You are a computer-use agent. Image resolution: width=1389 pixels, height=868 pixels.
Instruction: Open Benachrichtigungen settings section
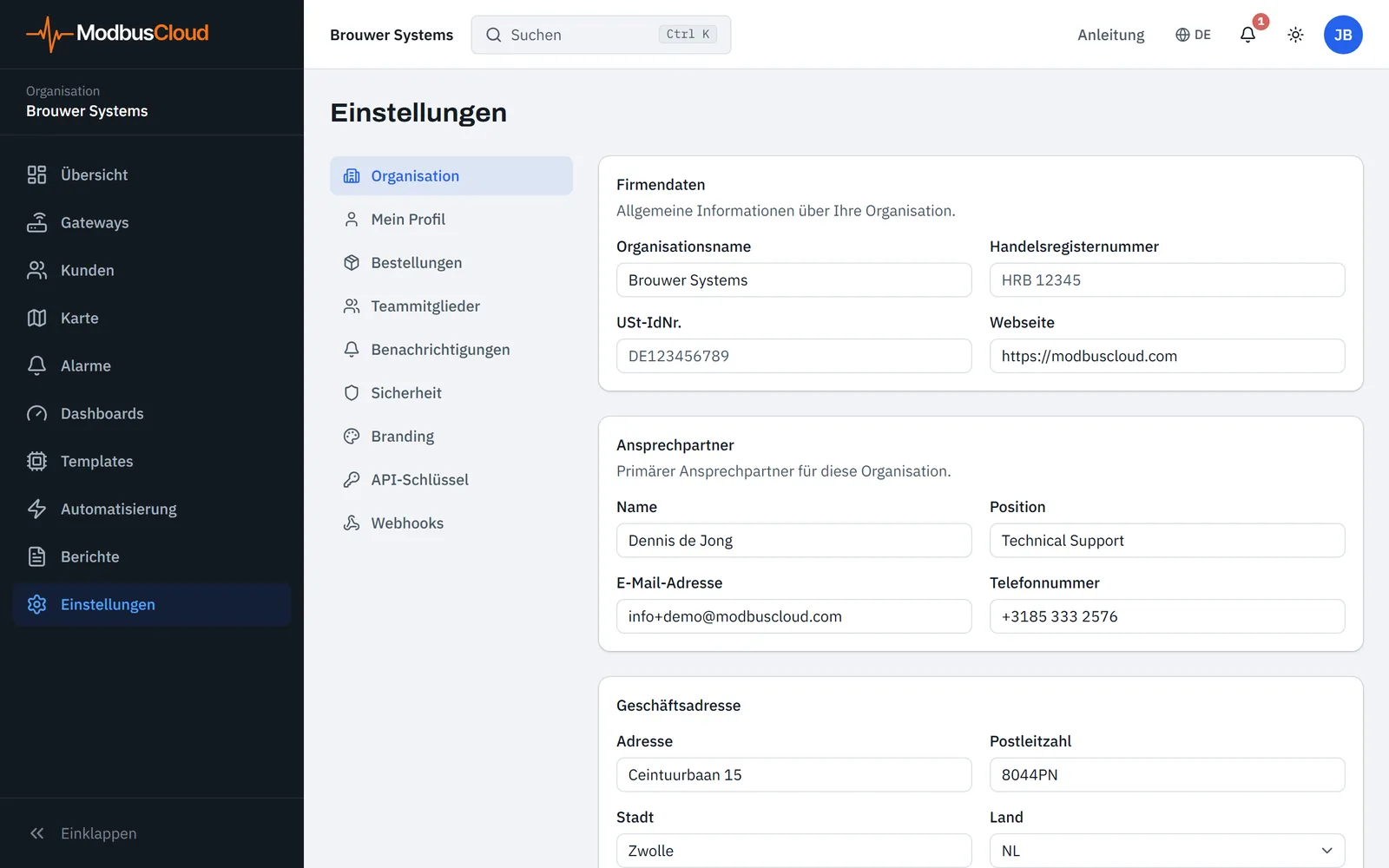click(x=451, y=349)
